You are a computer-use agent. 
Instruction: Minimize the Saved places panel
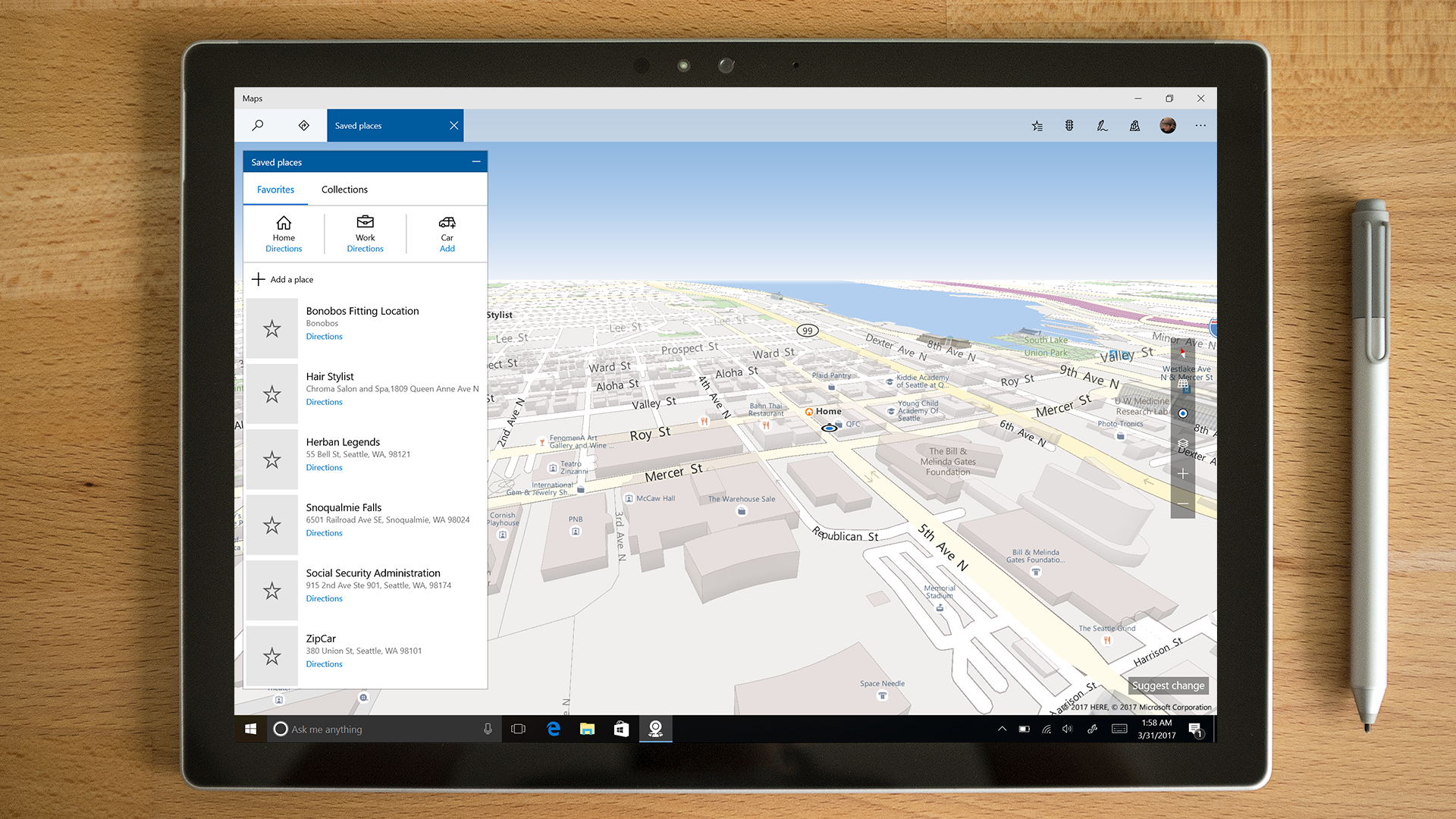click(x=476, y=162)
